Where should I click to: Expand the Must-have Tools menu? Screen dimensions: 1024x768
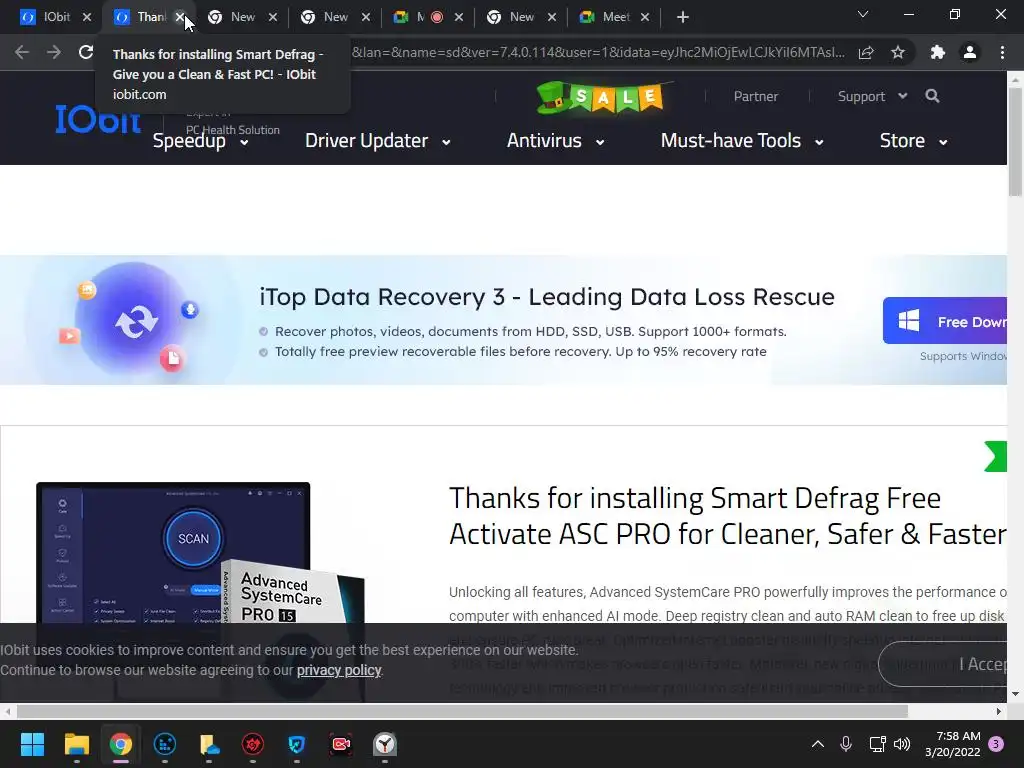pyautogui.click(x=742, y=141)
